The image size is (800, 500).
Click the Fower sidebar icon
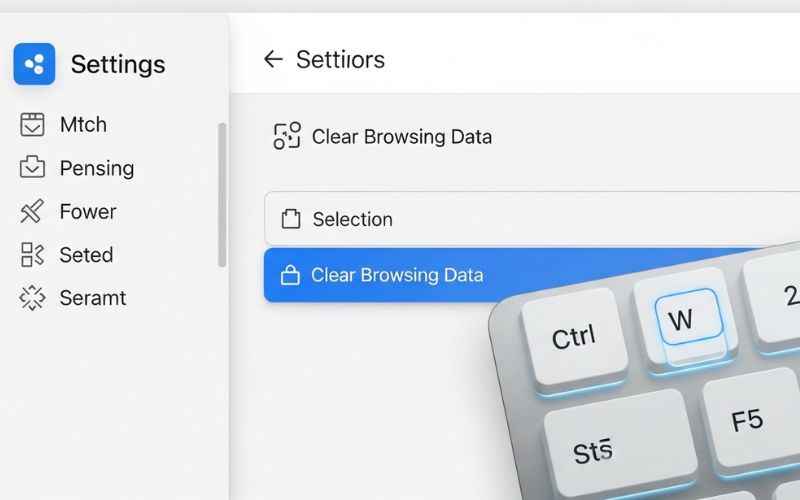coord(32,211)
